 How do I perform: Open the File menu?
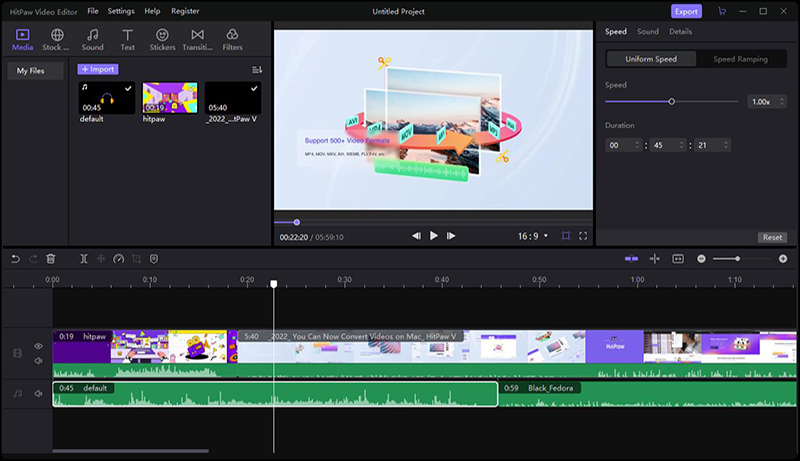(x=93, y=11)
